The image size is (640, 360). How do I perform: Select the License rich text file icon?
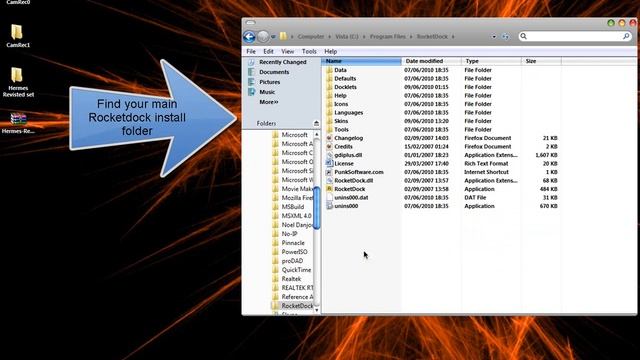pyautogui.click(x=329, y=163)
